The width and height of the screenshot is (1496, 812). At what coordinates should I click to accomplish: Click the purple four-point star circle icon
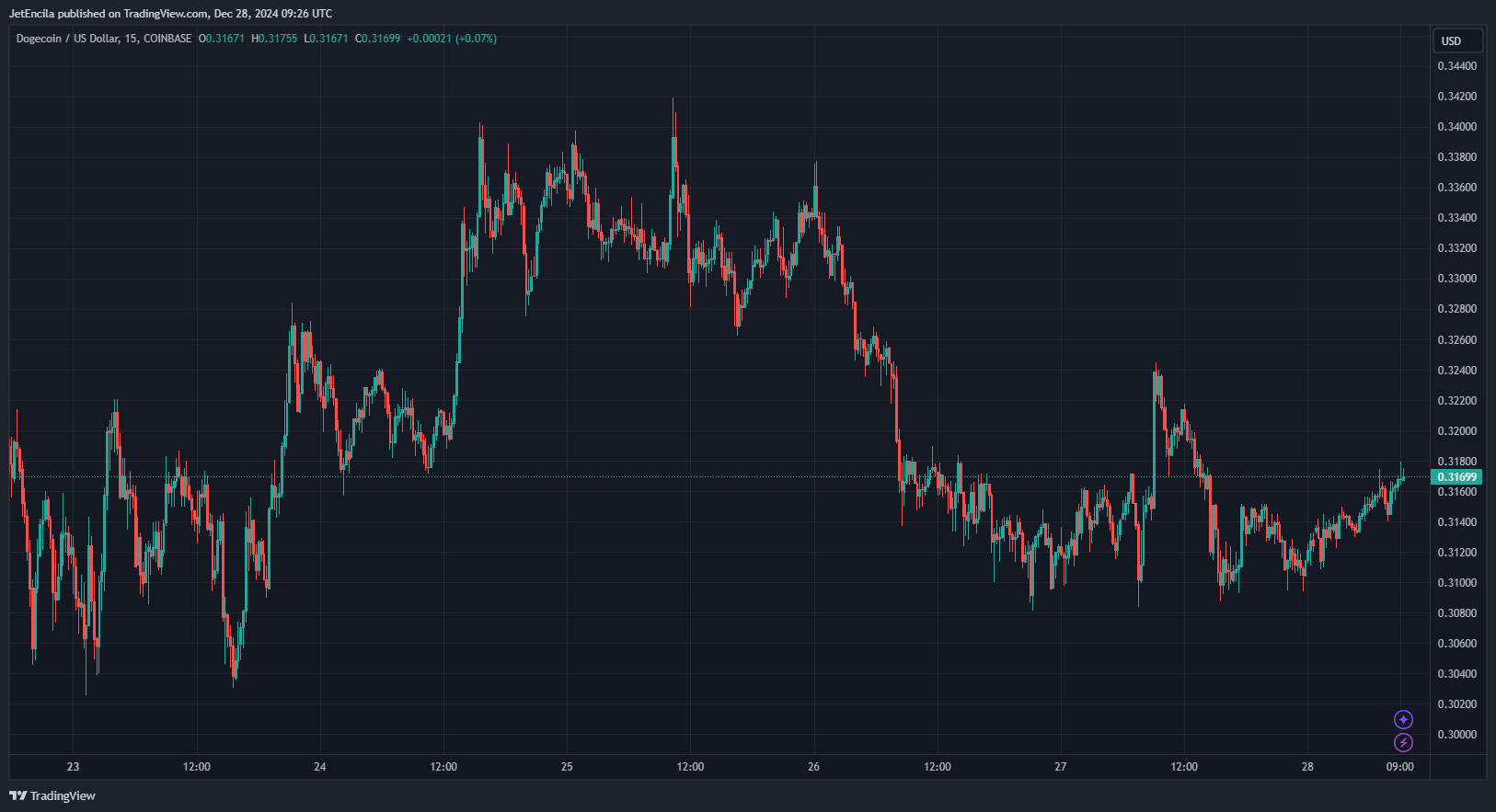coord(1403,719)
